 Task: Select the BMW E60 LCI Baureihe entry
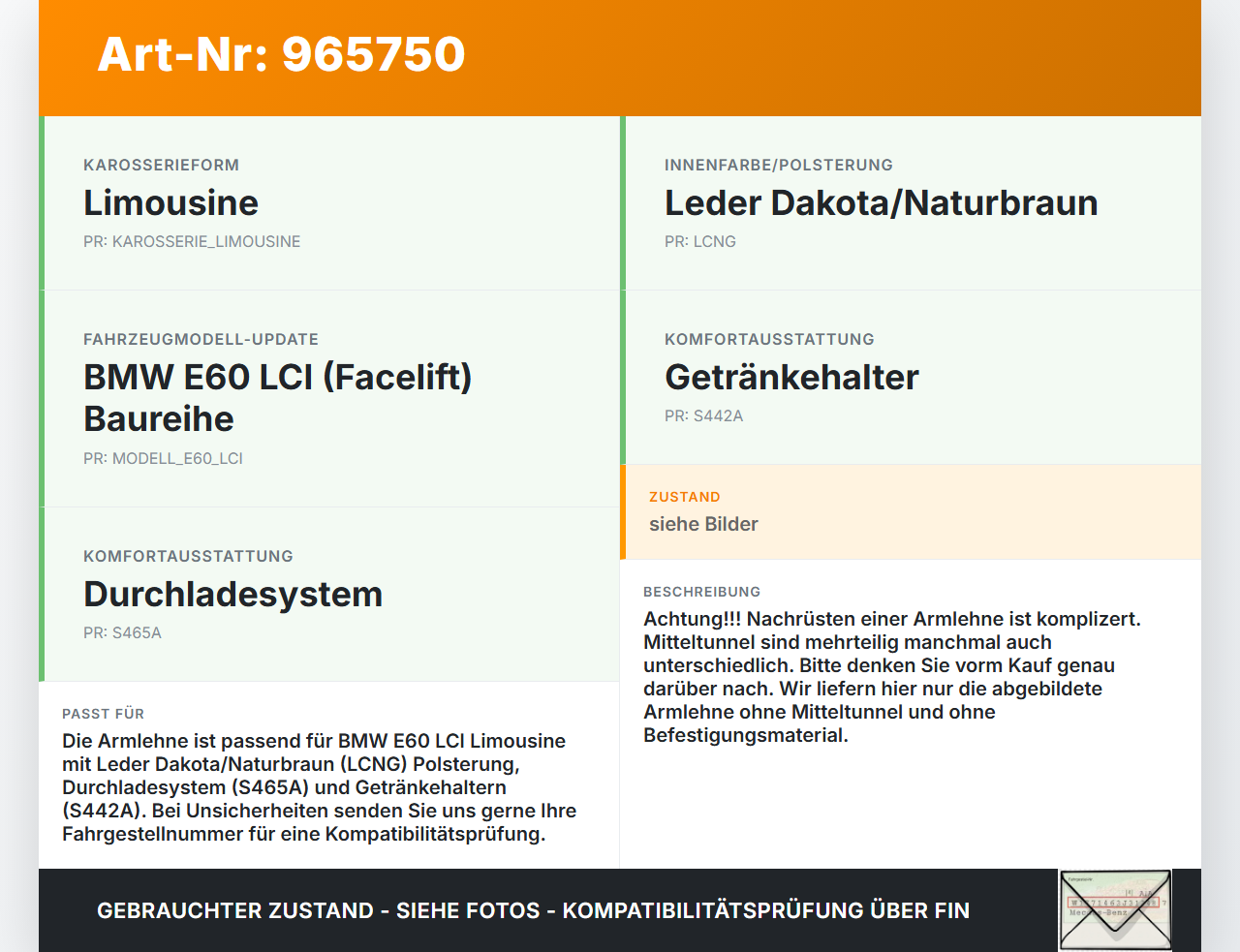tap(278, 397)
